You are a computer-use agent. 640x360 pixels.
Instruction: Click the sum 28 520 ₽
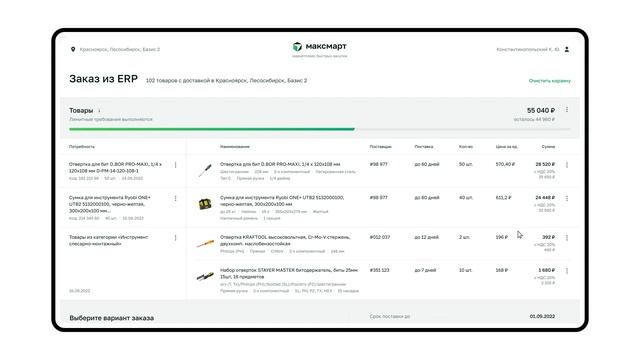(x=545, y=164)
